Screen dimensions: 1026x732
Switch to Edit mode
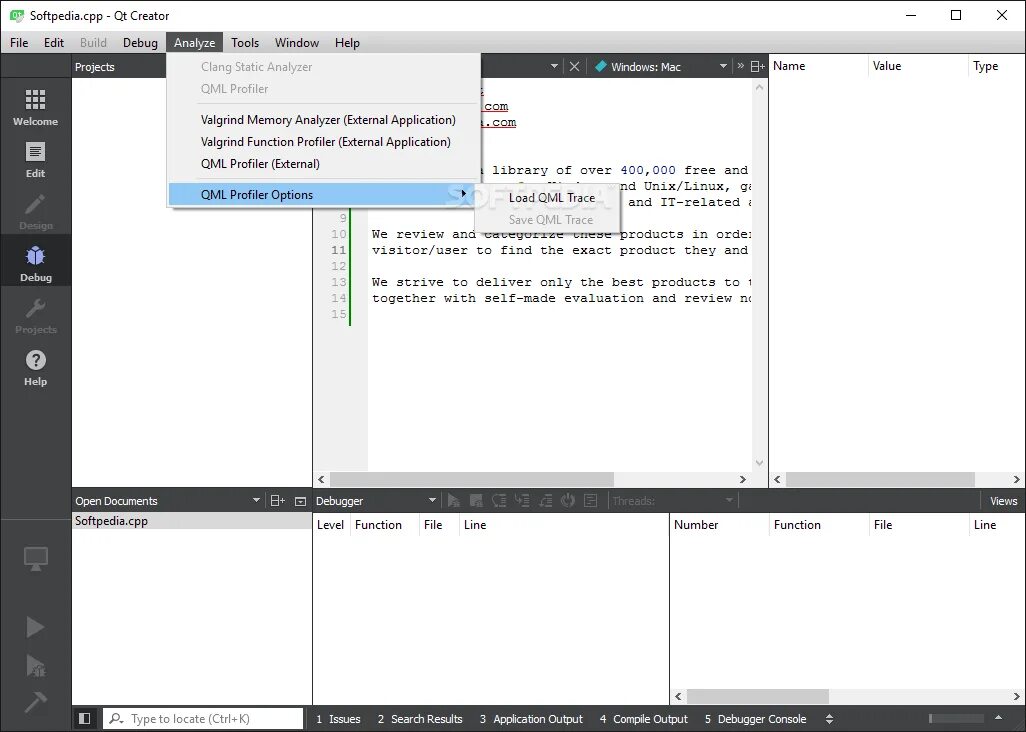[x=35, y=160]
